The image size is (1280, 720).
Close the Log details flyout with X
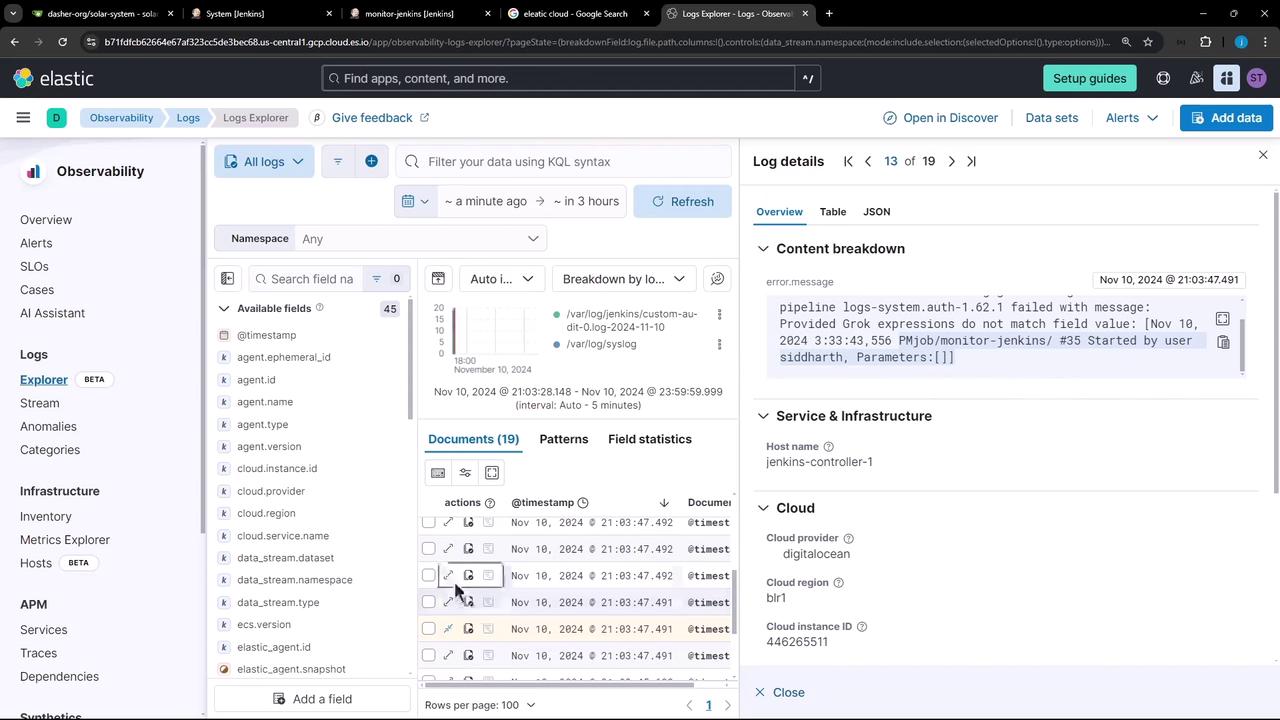1263,155
